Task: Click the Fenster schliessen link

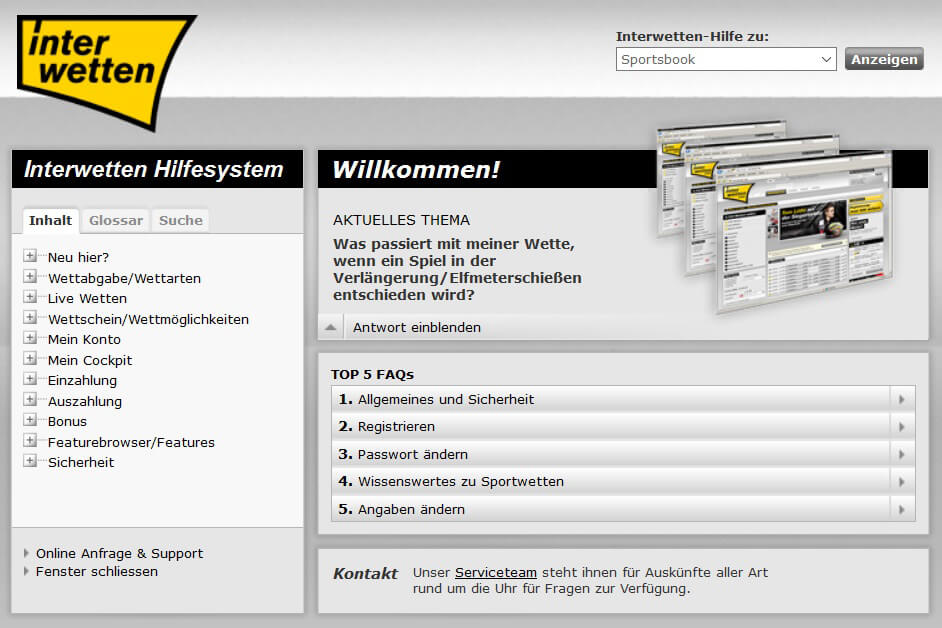Action: [97, 572]
